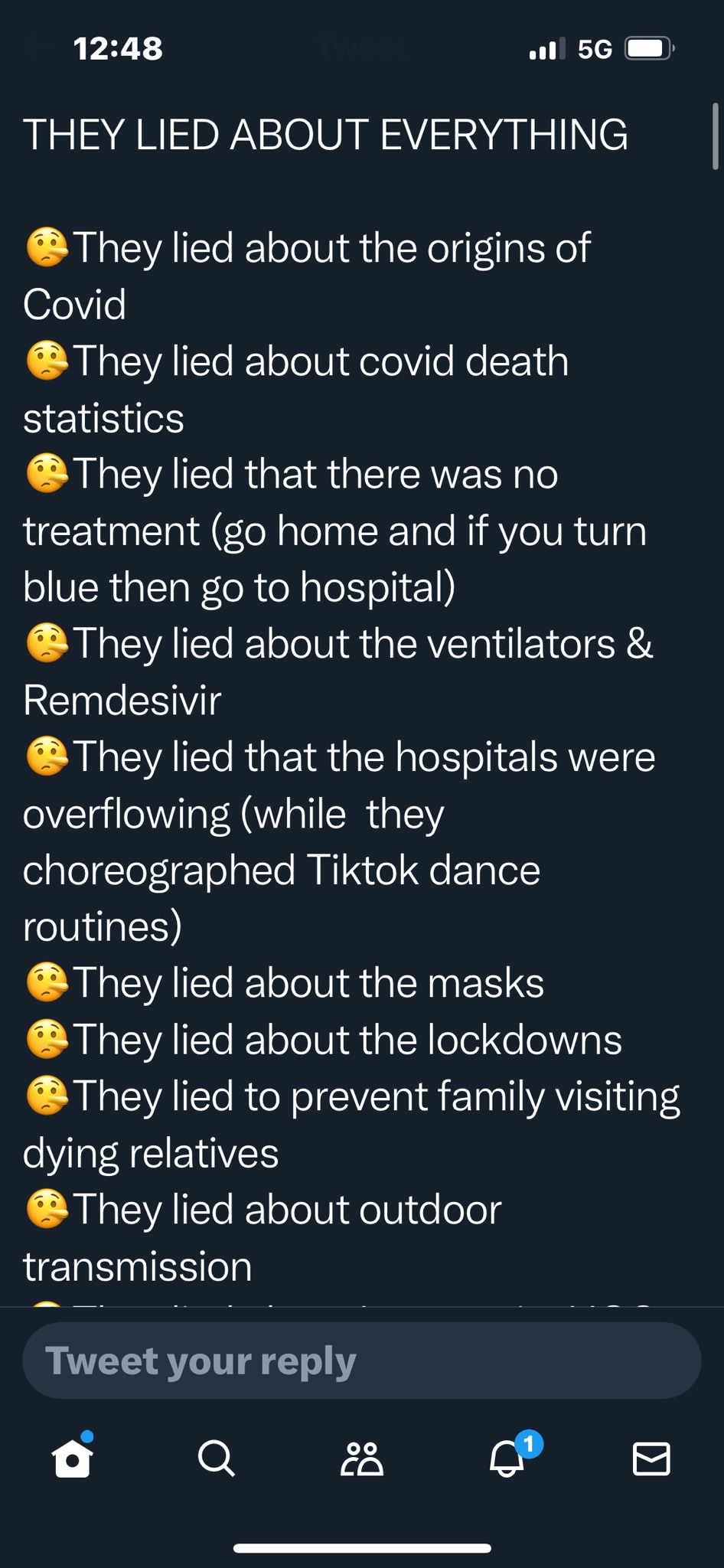Open the Communities people icon
Image resolution: width=724 pixels, height=1568 pixels.
361,1459
